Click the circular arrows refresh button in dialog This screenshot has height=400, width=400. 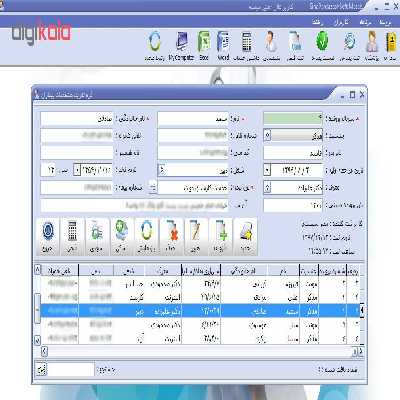(146, 237)
